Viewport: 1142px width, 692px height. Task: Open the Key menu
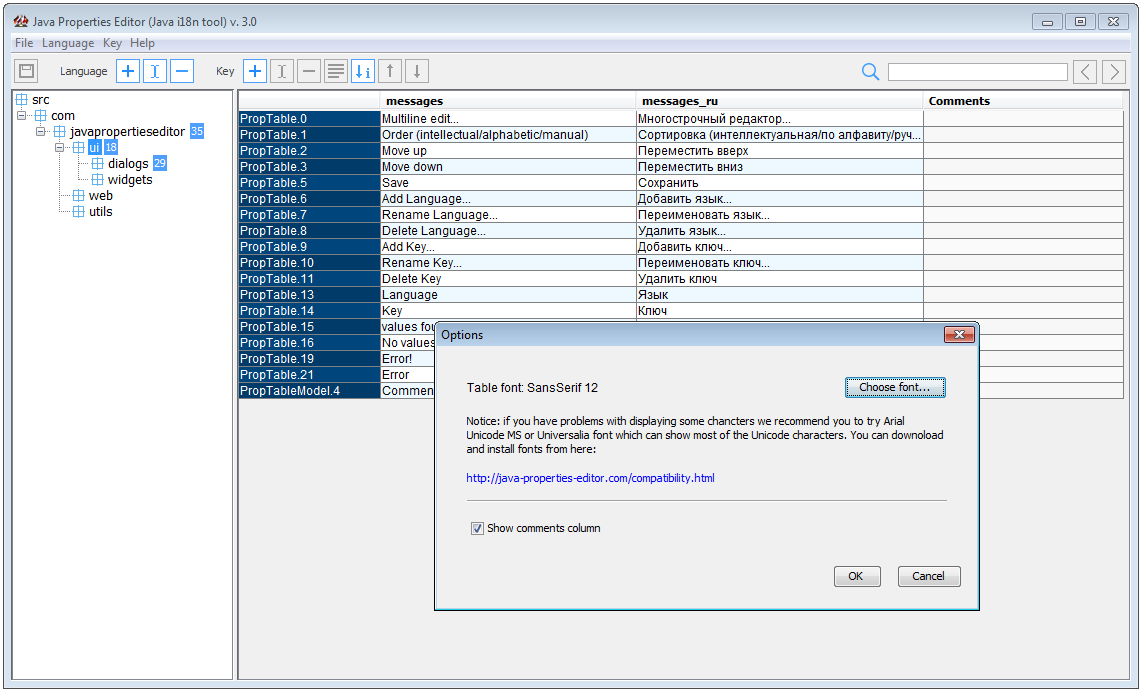112,43
